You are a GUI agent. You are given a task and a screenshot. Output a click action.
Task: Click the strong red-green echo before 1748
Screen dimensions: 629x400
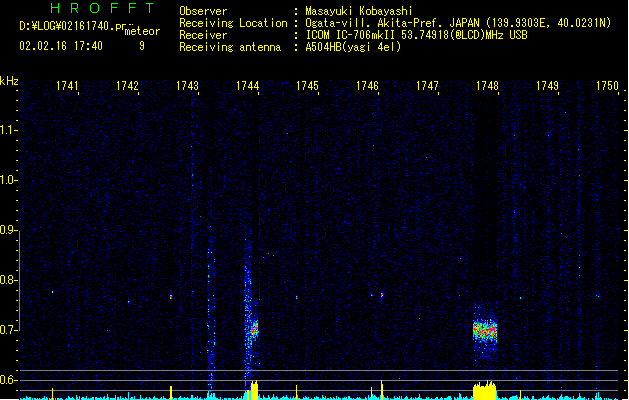click(x=485, y=331)
